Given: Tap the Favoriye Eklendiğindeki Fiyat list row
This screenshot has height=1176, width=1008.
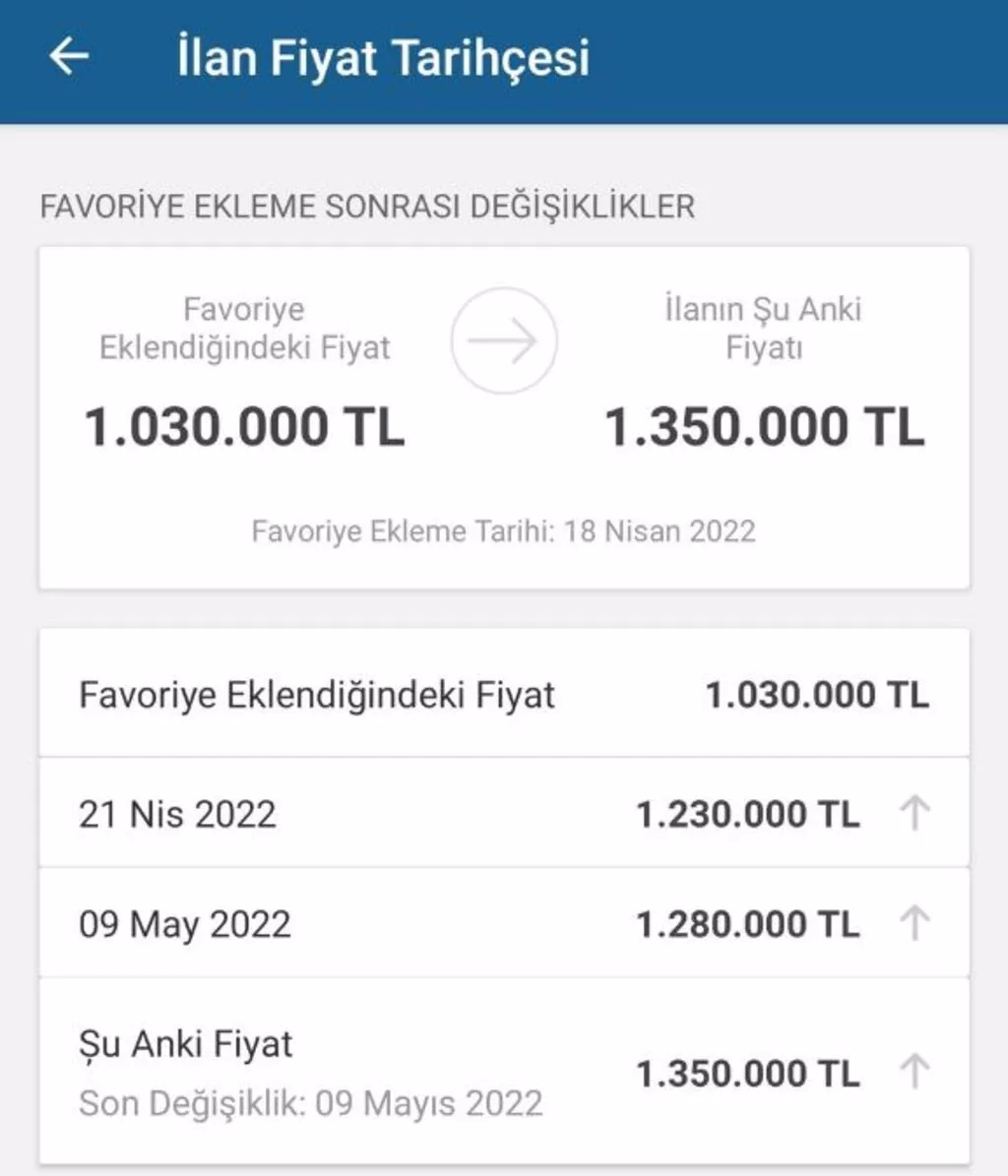Looking at the screenshot, I should coord(317,696).
